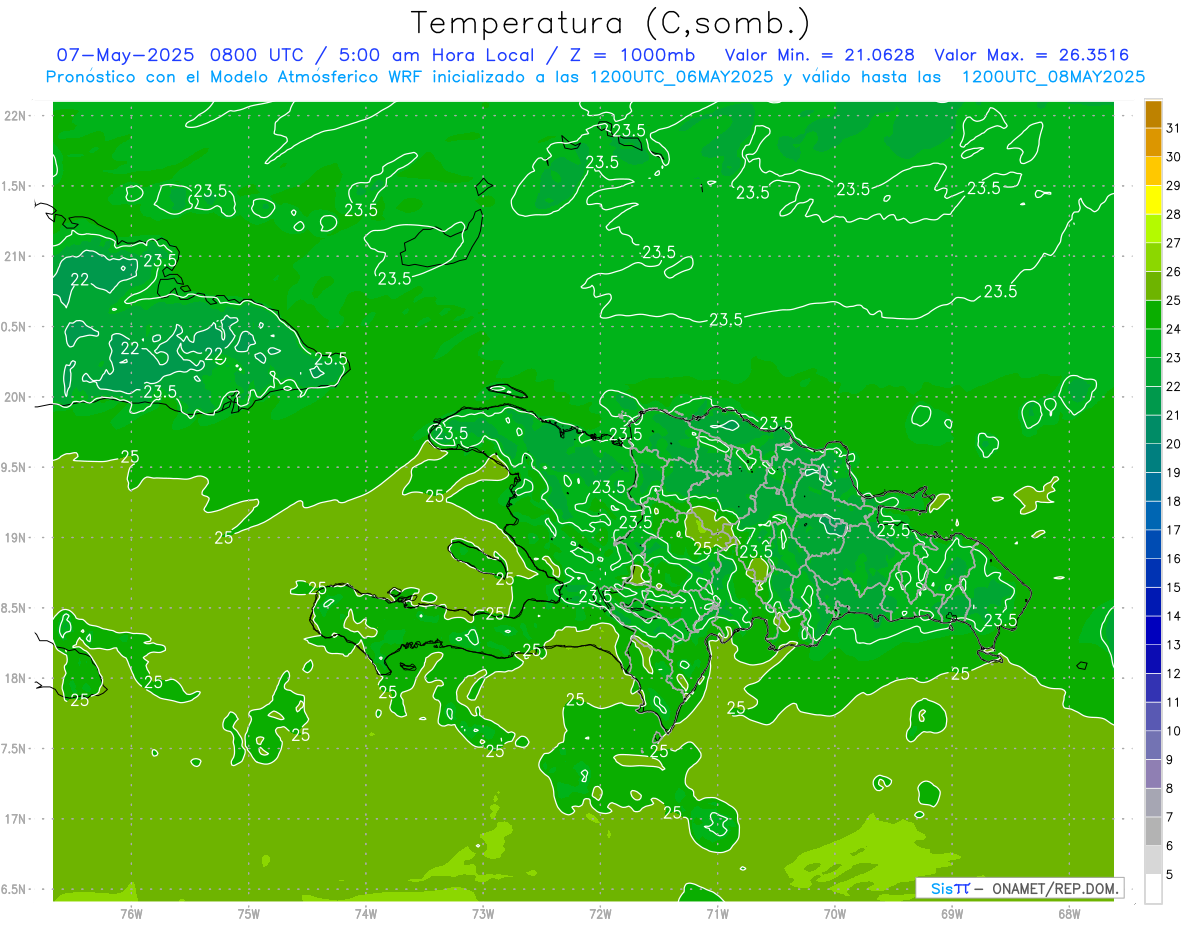The image size is (1200, 927).
Task: Click the '76W' longitude label
Action: click(131, 913)
